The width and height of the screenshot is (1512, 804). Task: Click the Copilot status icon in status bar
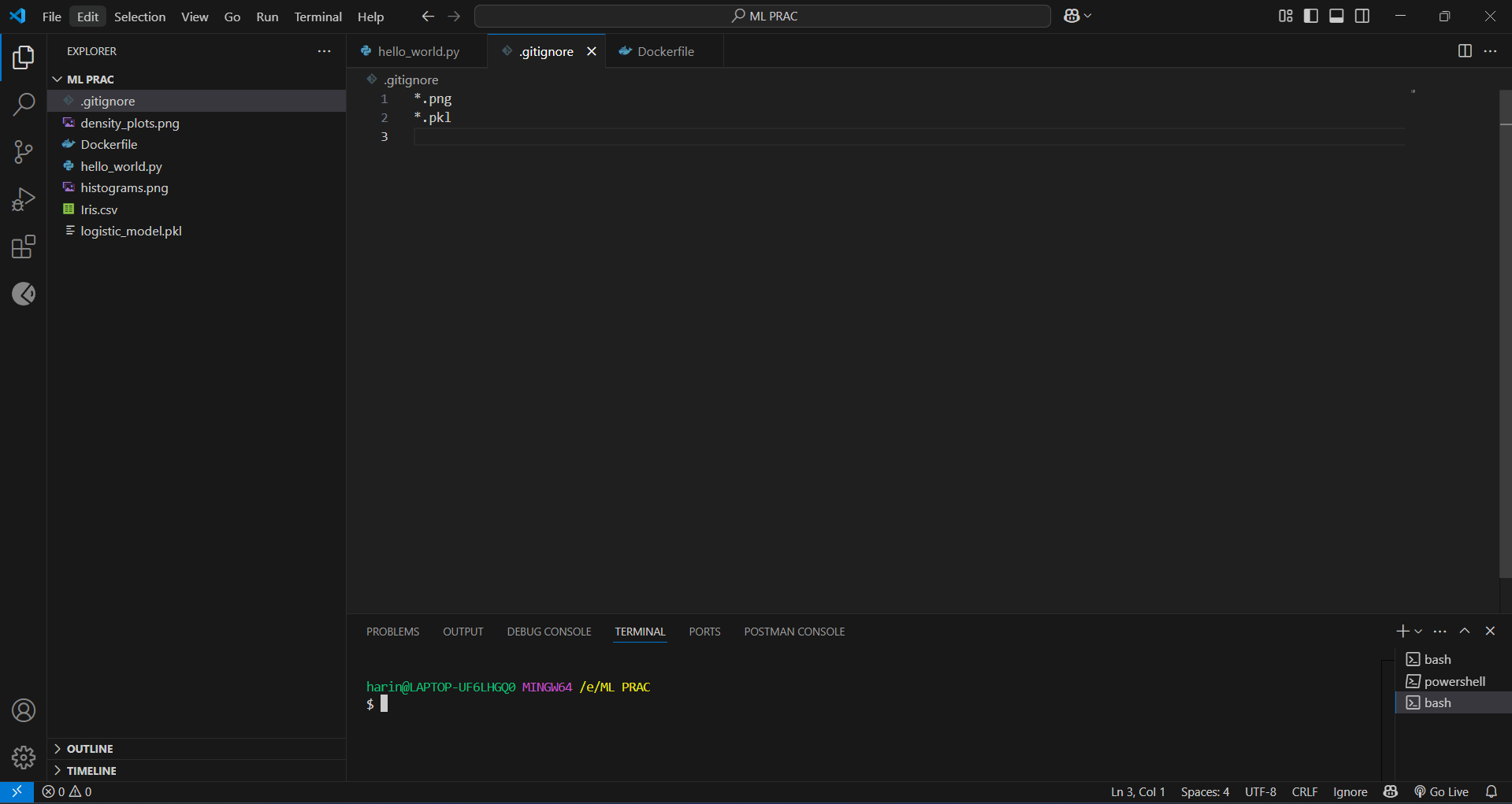click(x=1391, y=791)
